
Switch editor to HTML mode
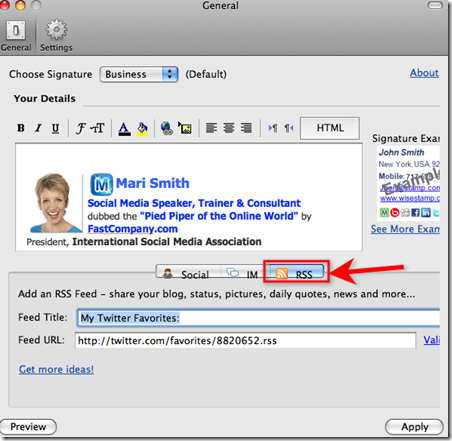[x=330, y=128]
